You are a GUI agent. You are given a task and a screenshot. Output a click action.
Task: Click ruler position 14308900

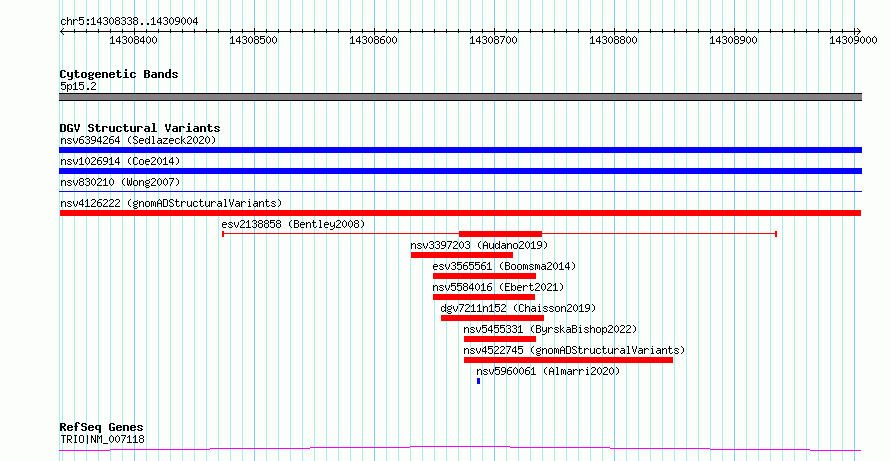(734, 40)
